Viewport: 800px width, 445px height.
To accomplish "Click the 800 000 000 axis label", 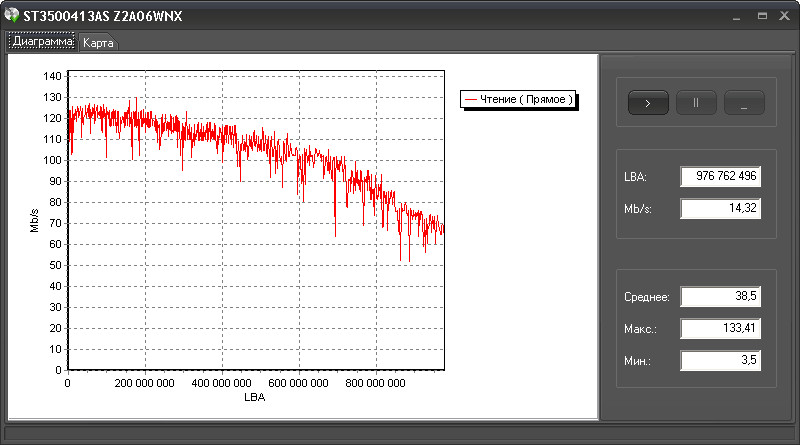I will pyautogui.click(x=376, y=383).
